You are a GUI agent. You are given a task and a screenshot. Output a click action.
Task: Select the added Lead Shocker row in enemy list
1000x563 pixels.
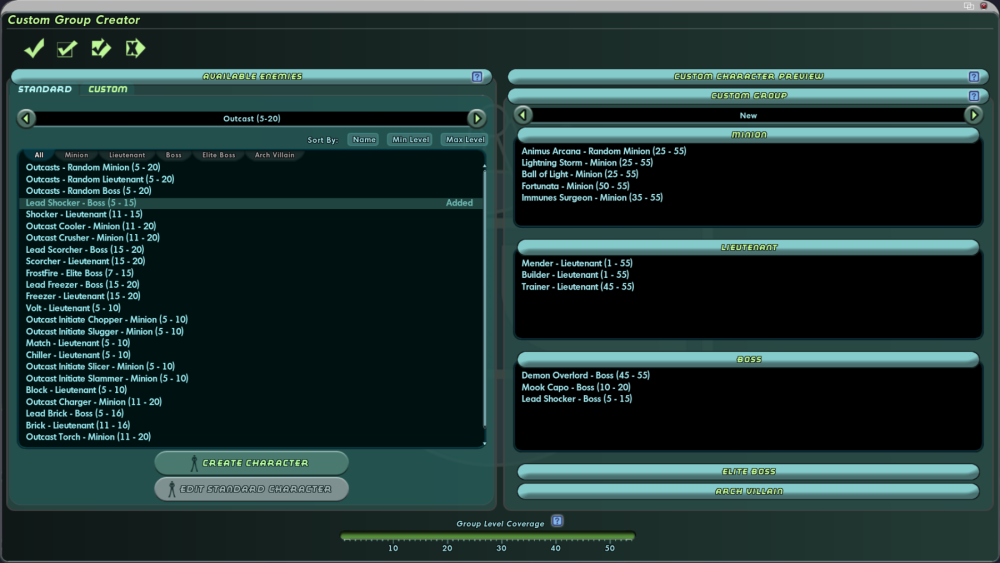pyautogui.click(x=251, y=203)
